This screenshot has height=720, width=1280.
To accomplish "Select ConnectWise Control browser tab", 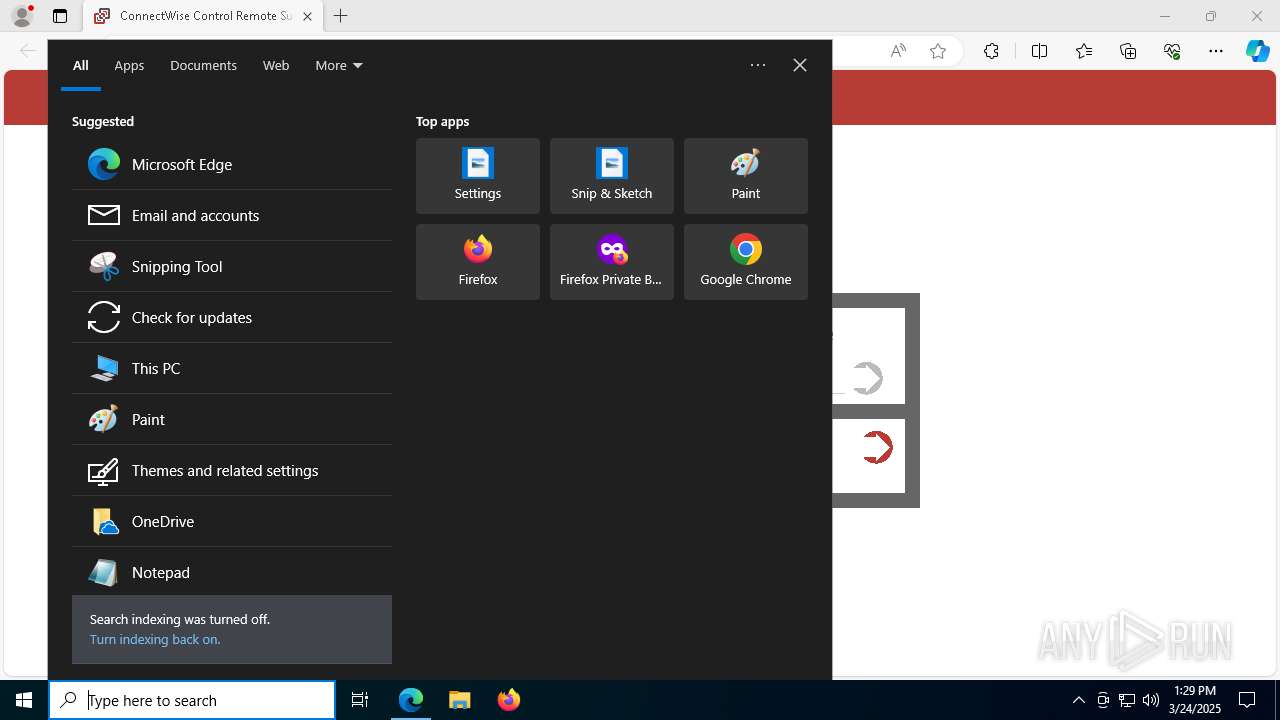I will coord(204,16).
